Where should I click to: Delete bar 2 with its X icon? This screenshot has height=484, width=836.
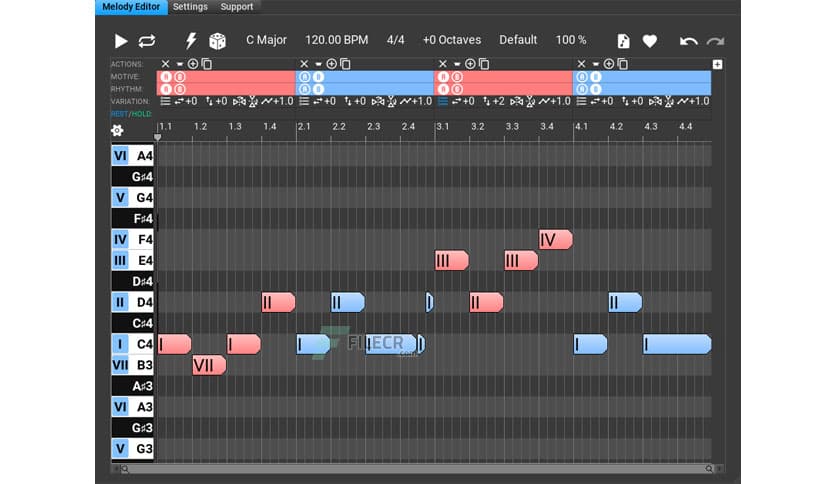coord(304,64)
